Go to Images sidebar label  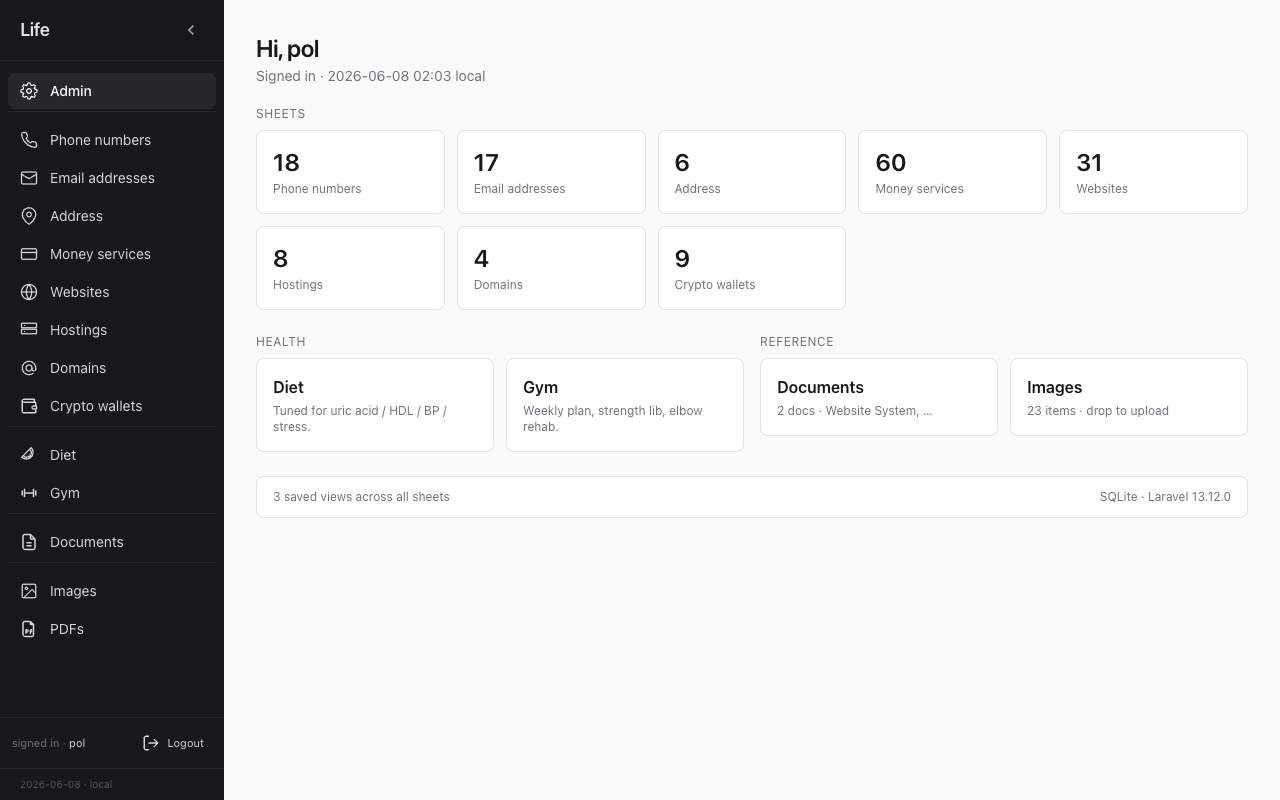73,591
